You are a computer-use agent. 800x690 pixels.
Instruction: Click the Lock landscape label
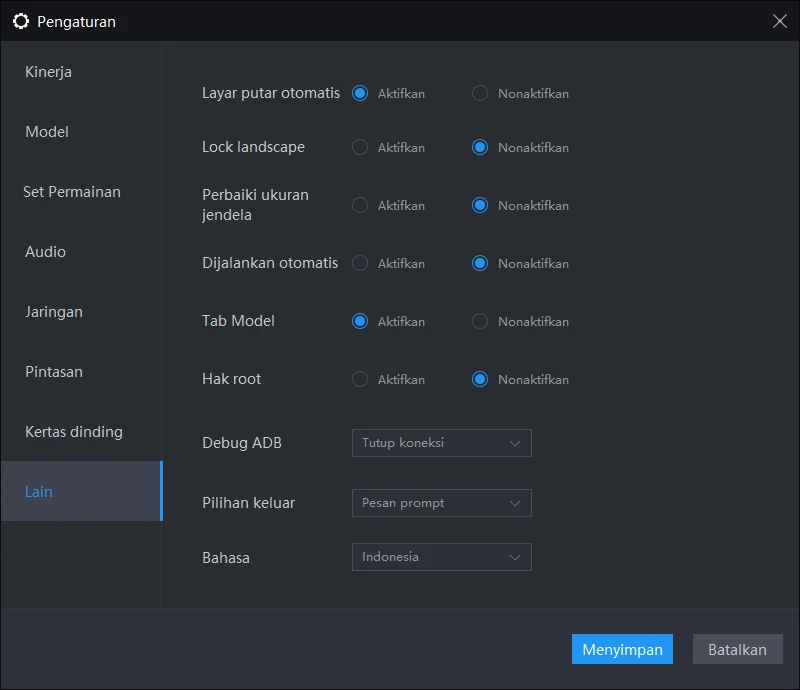coord(254,147)
